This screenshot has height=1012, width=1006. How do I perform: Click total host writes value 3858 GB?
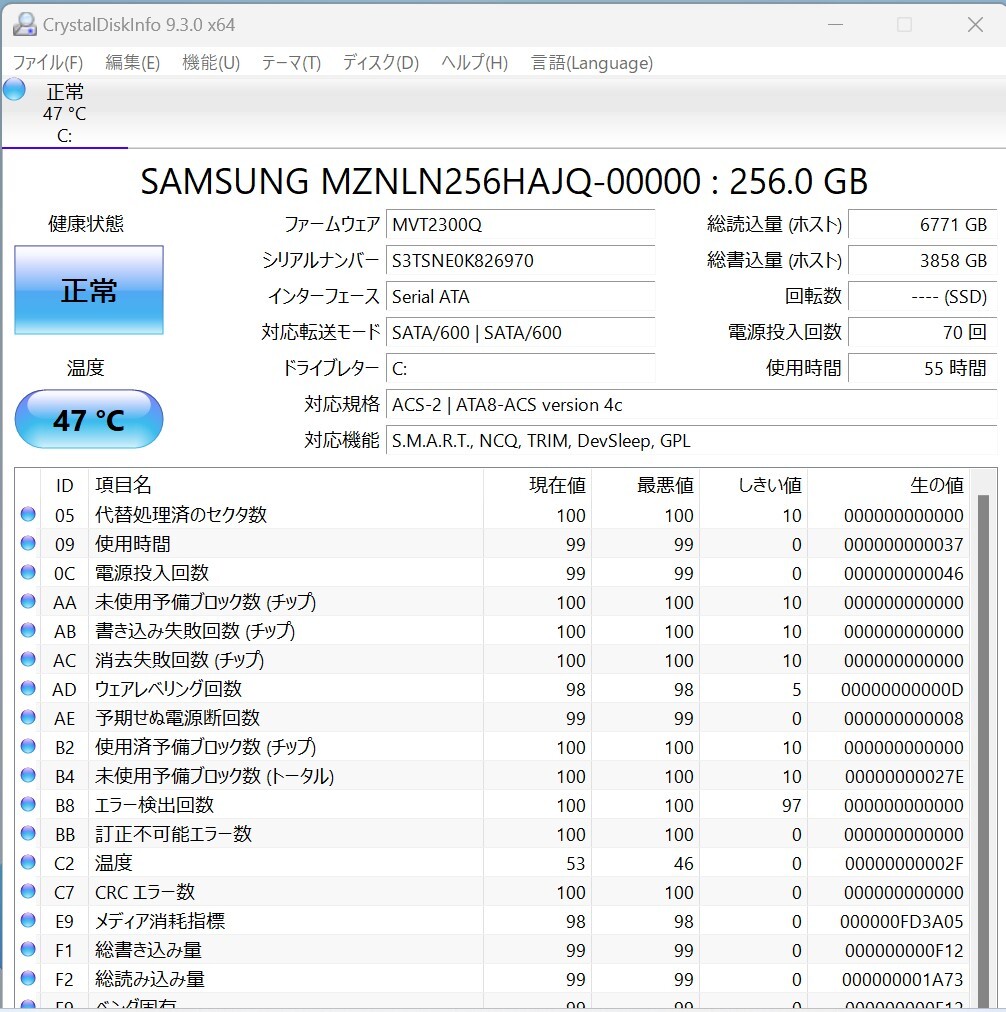click(x=923, y=261)
